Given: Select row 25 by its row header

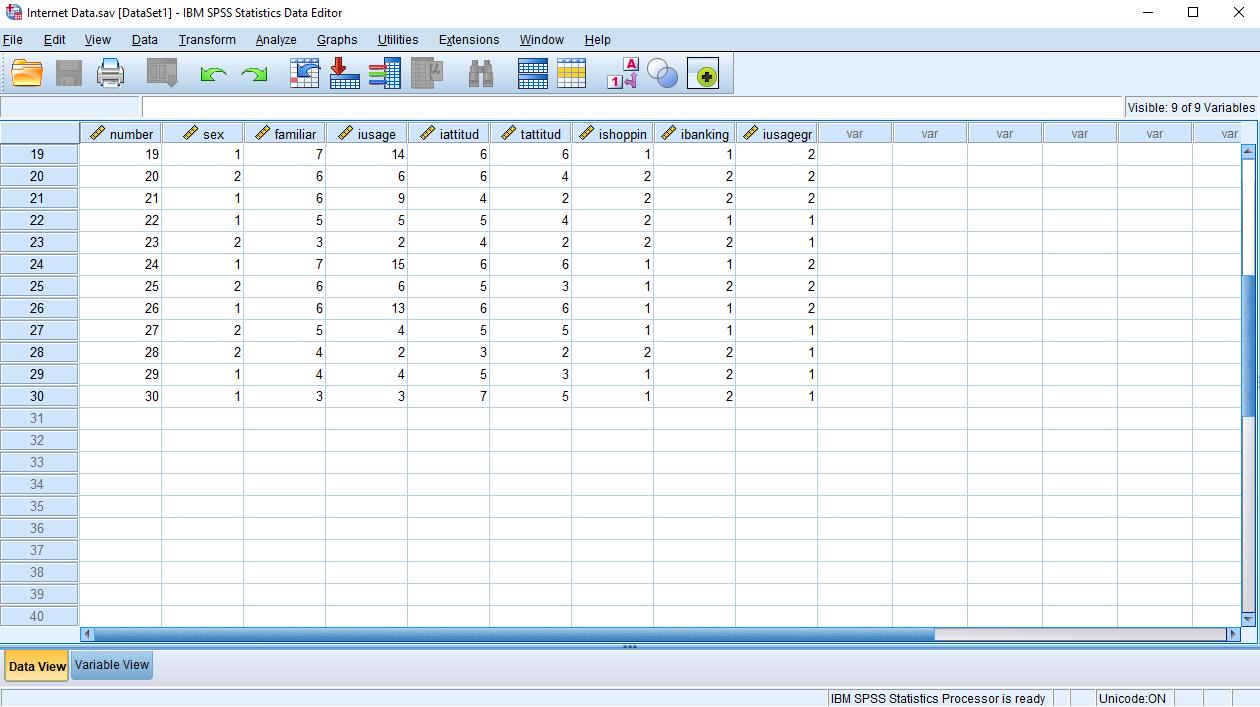Looking at the screenshot, I should pyautogui.click(x=39, y=286).
